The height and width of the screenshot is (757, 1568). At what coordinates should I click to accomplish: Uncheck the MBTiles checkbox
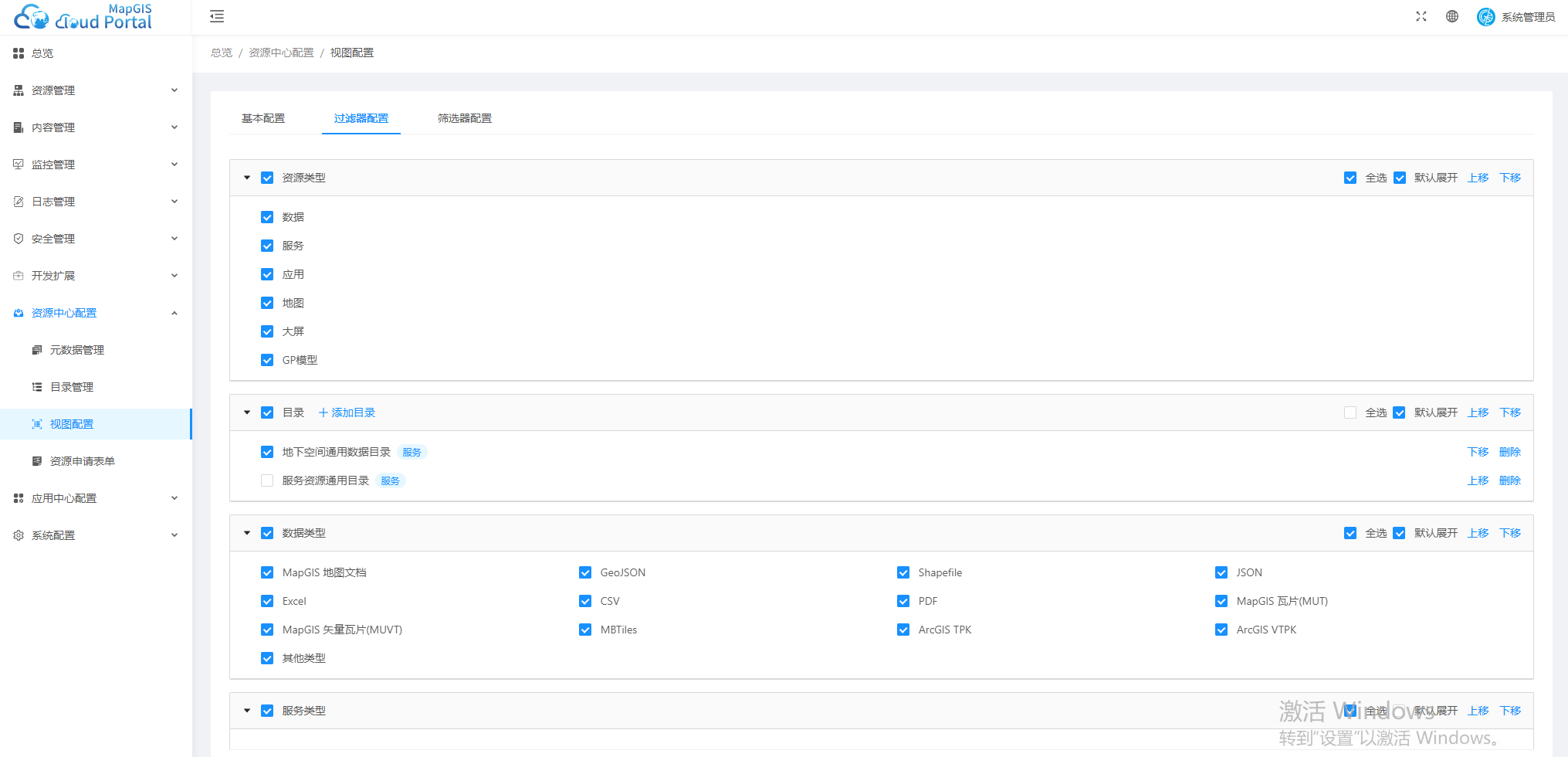tap(585, 630)
